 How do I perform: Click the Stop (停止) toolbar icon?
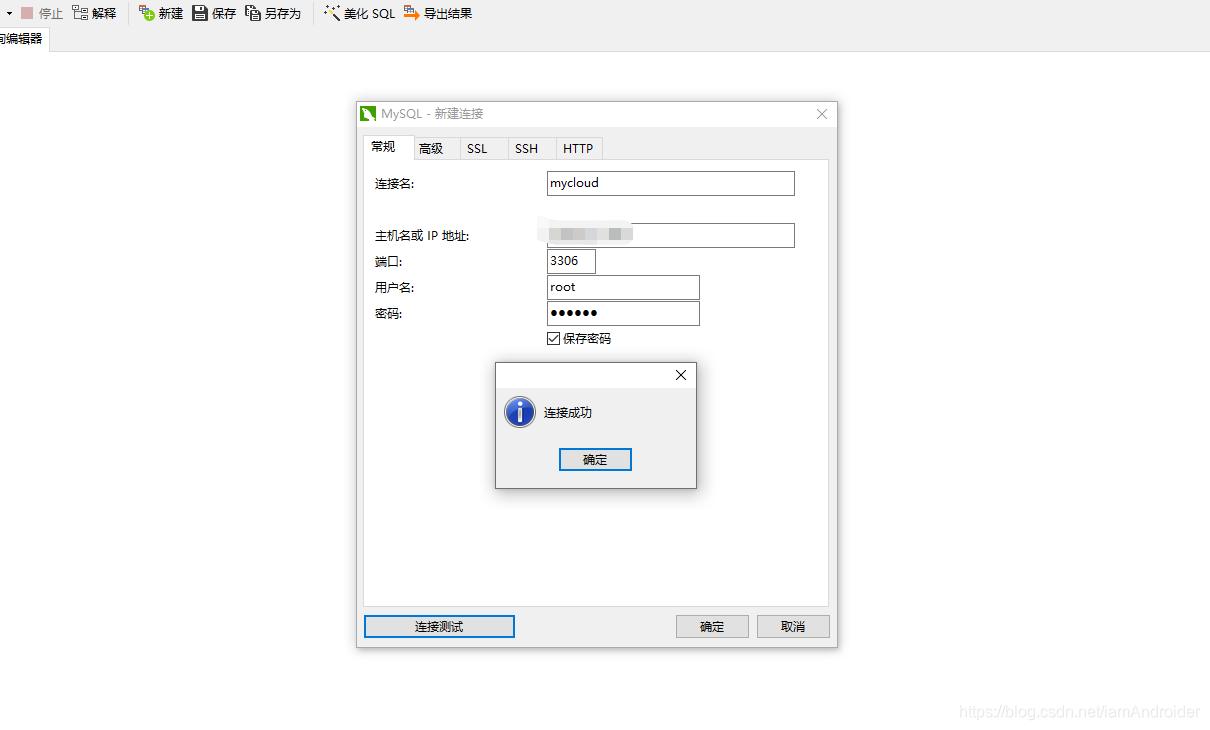[x=27, y=14]
